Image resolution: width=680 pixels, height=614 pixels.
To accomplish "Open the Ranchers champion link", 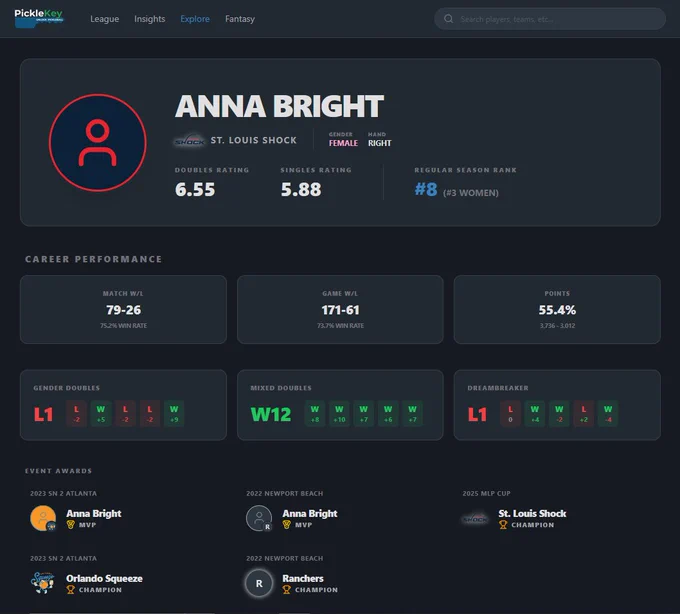I will (x=303, y=578).
